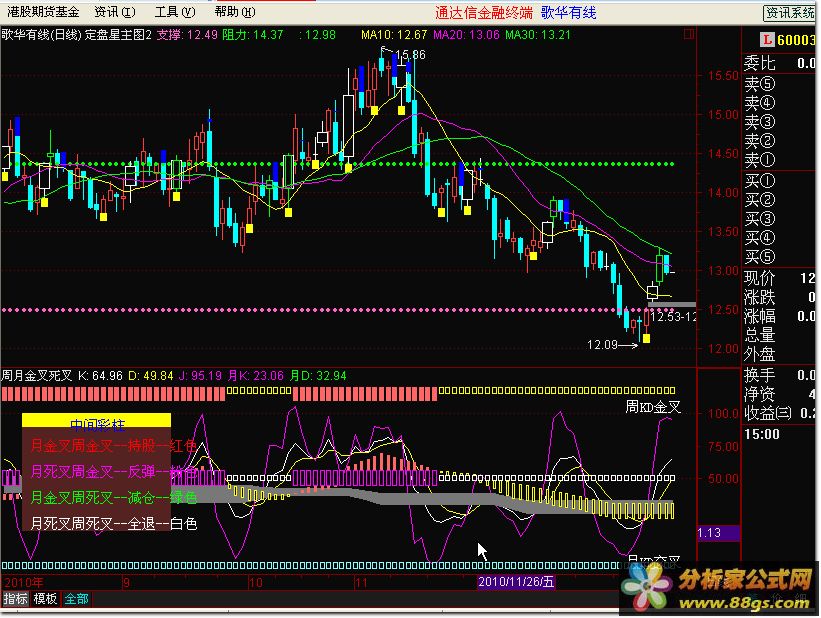Click the 15.86 high price annotation
Image resolution: width=821 pixels, height=618 pixels.
pos(410,54)
